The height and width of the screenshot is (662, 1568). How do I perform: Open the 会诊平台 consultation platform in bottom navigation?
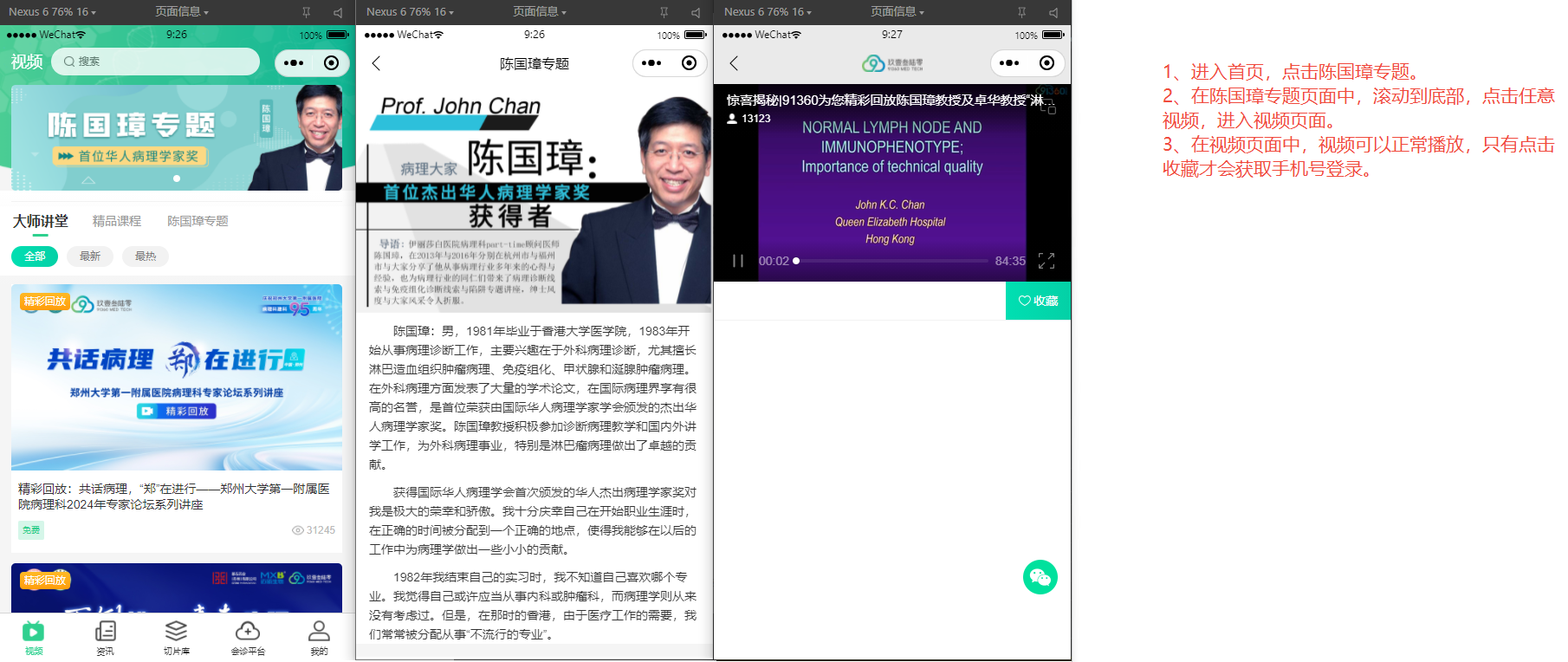pos(248,638)
